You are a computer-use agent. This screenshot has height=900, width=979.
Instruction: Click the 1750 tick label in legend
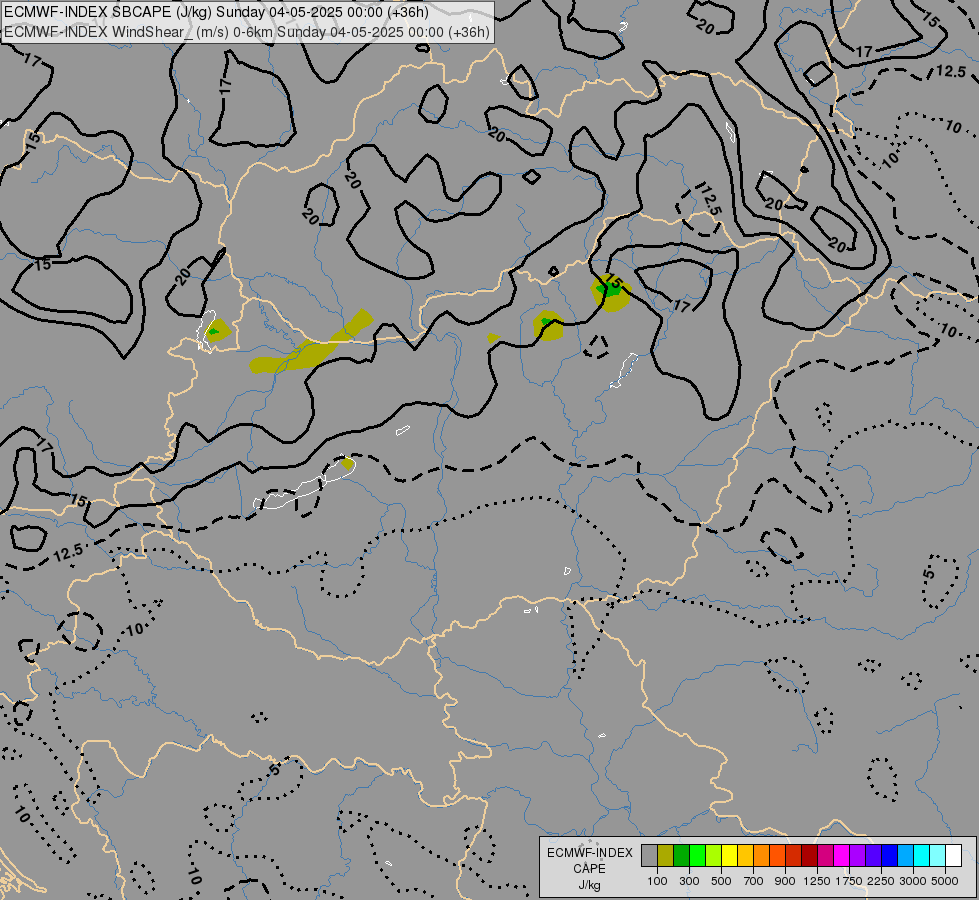point(849,881)
